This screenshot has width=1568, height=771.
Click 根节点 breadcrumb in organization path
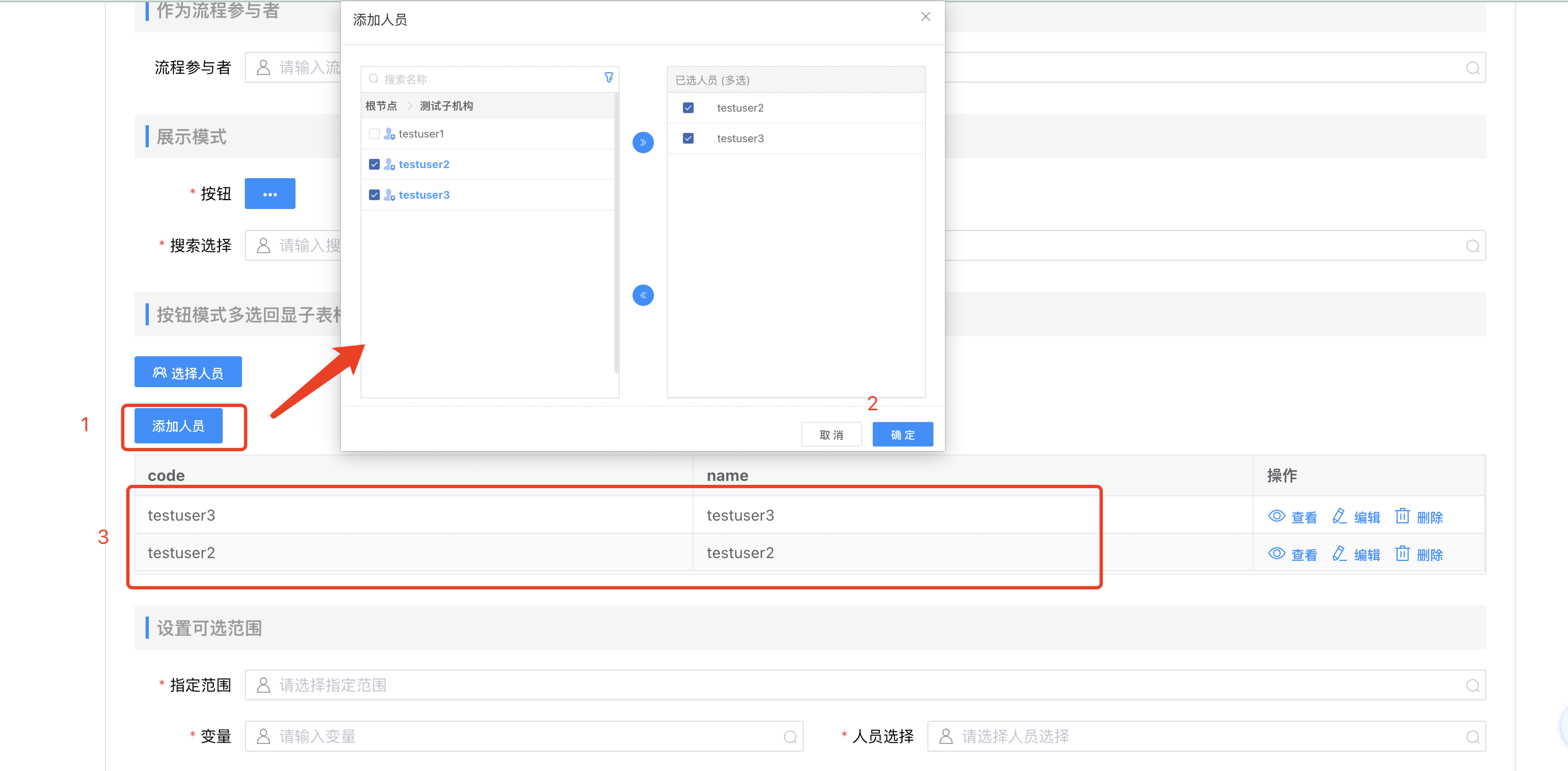[x=381, y=106]
